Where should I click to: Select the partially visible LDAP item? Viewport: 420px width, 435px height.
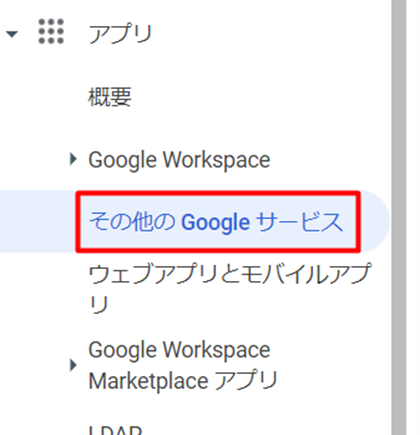pos(115,430)
